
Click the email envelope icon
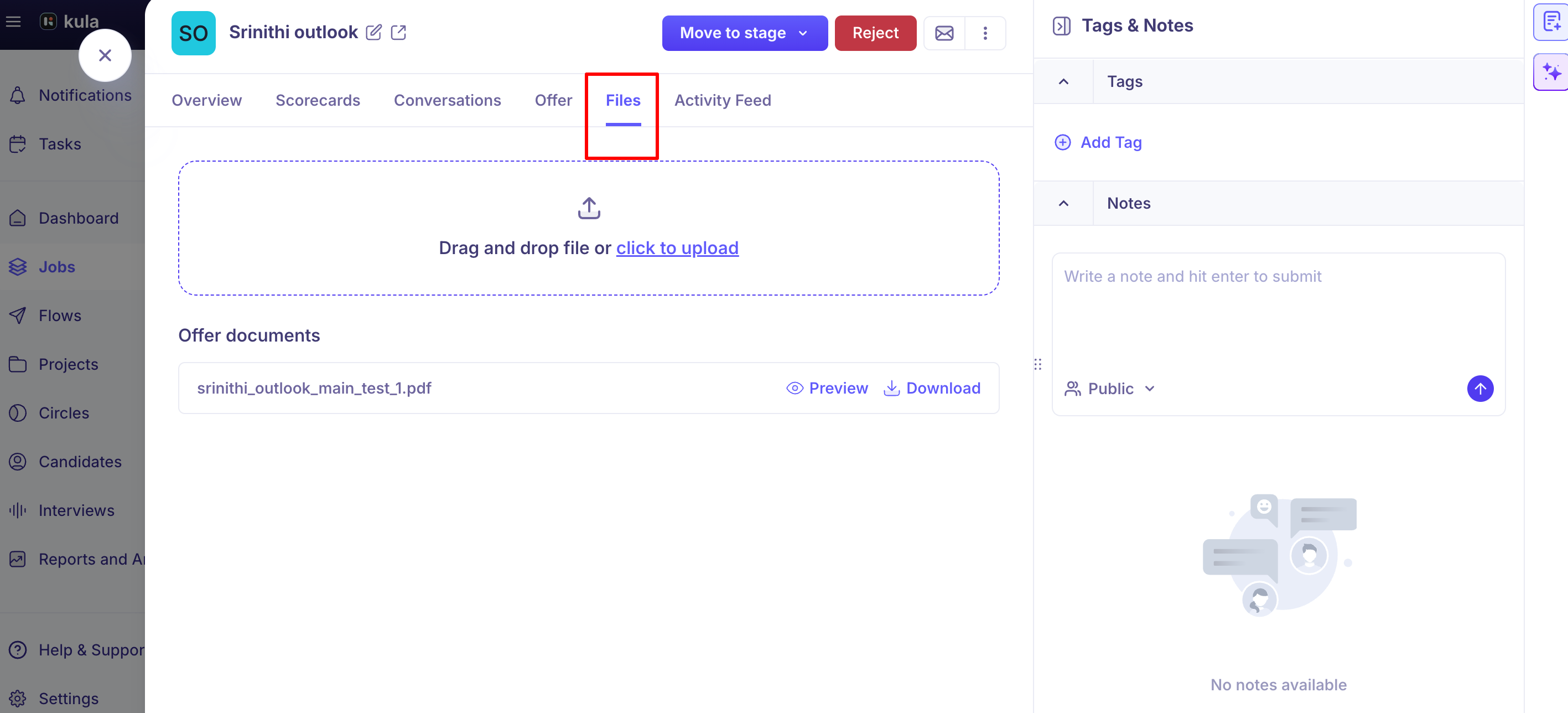[944, 33]
